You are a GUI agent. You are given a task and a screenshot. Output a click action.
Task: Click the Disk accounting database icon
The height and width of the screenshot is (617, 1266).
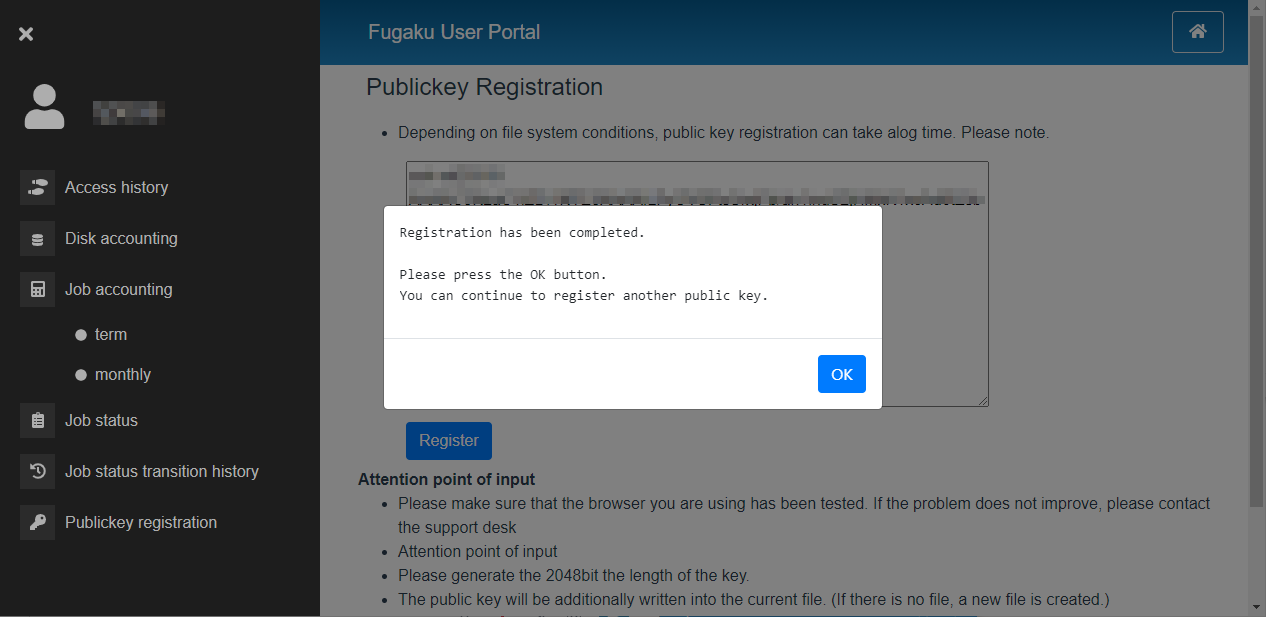(x=37, y=239)
